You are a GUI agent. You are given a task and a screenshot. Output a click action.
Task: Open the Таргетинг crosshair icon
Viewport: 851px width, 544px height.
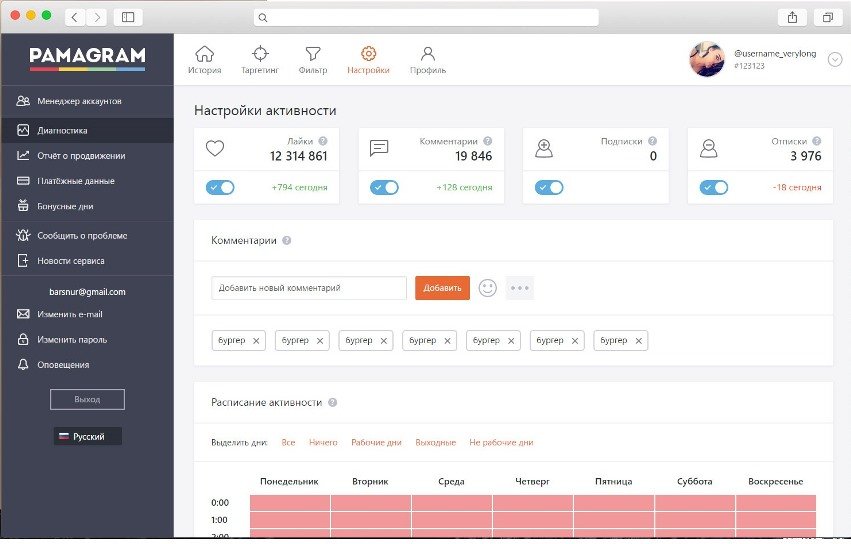[260, 54]
